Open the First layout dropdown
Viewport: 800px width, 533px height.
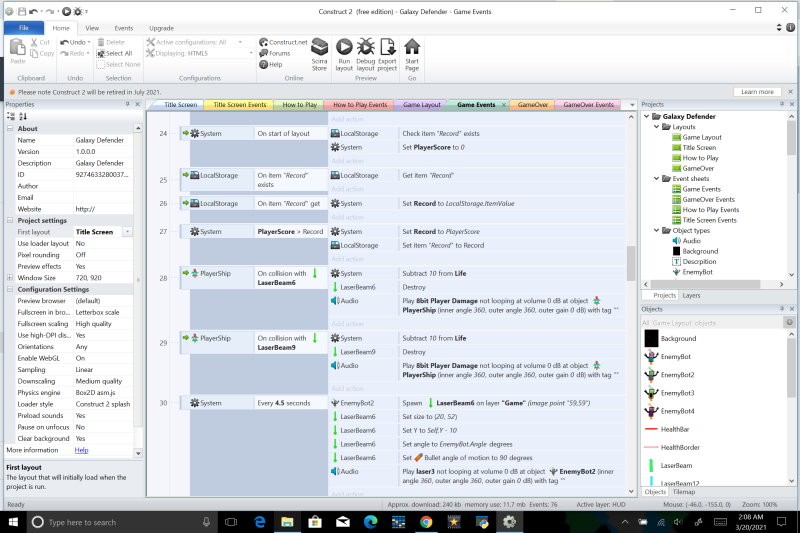tap(128, 232)
